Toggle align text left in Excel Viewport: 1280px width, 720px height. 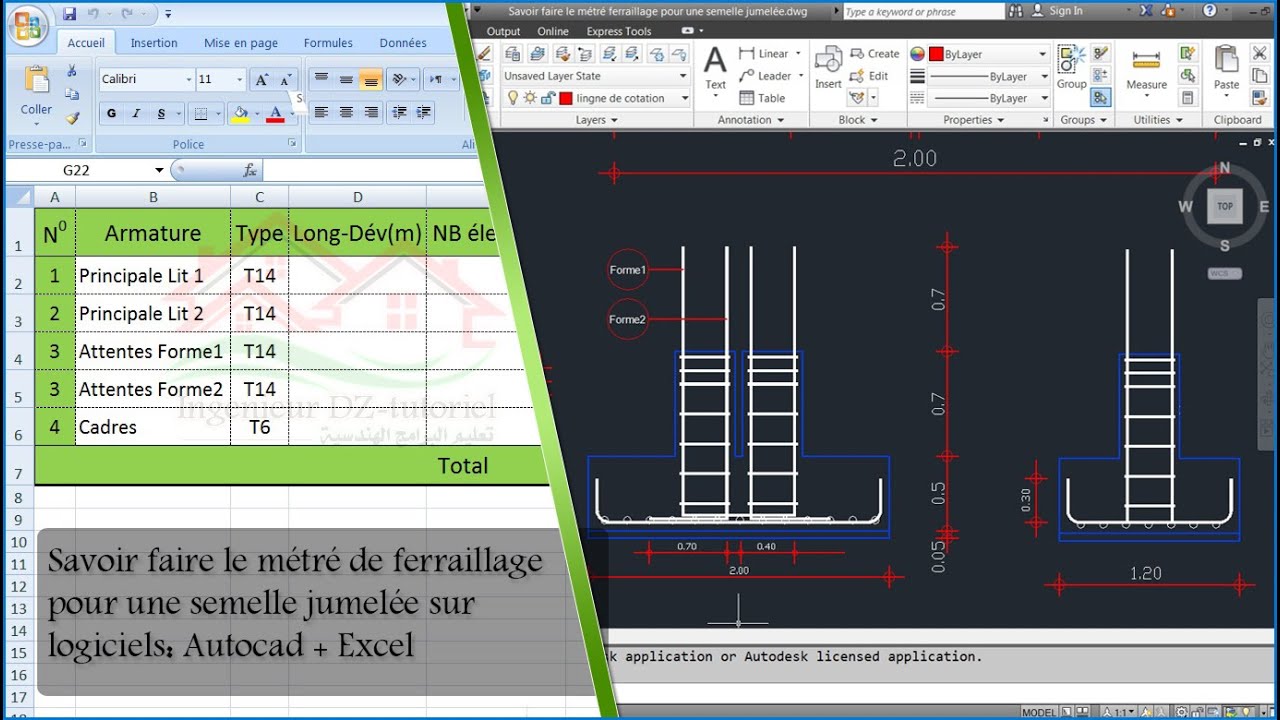321,112
